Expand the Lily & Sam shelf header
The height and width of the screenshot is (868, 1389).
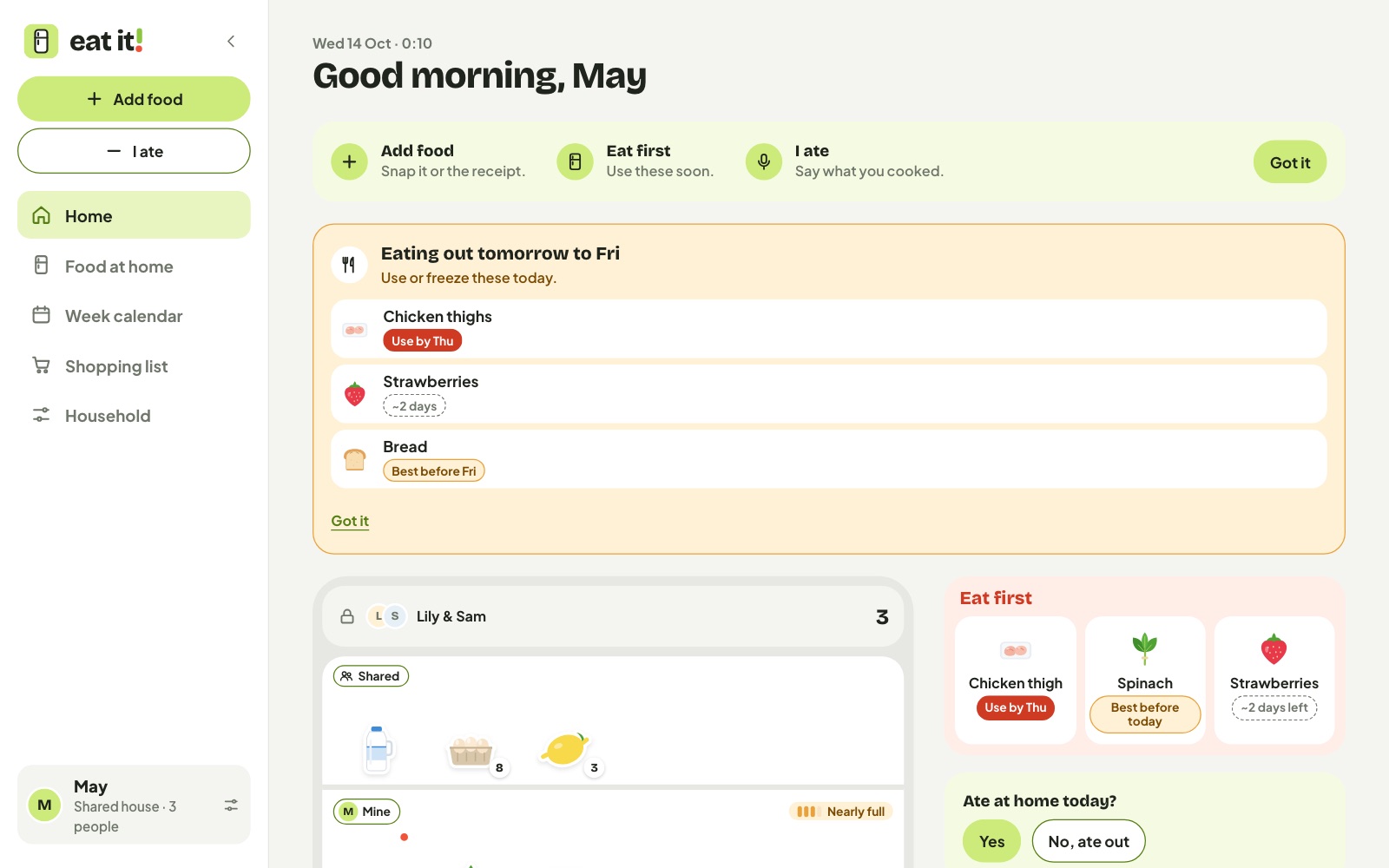[613, 616]
